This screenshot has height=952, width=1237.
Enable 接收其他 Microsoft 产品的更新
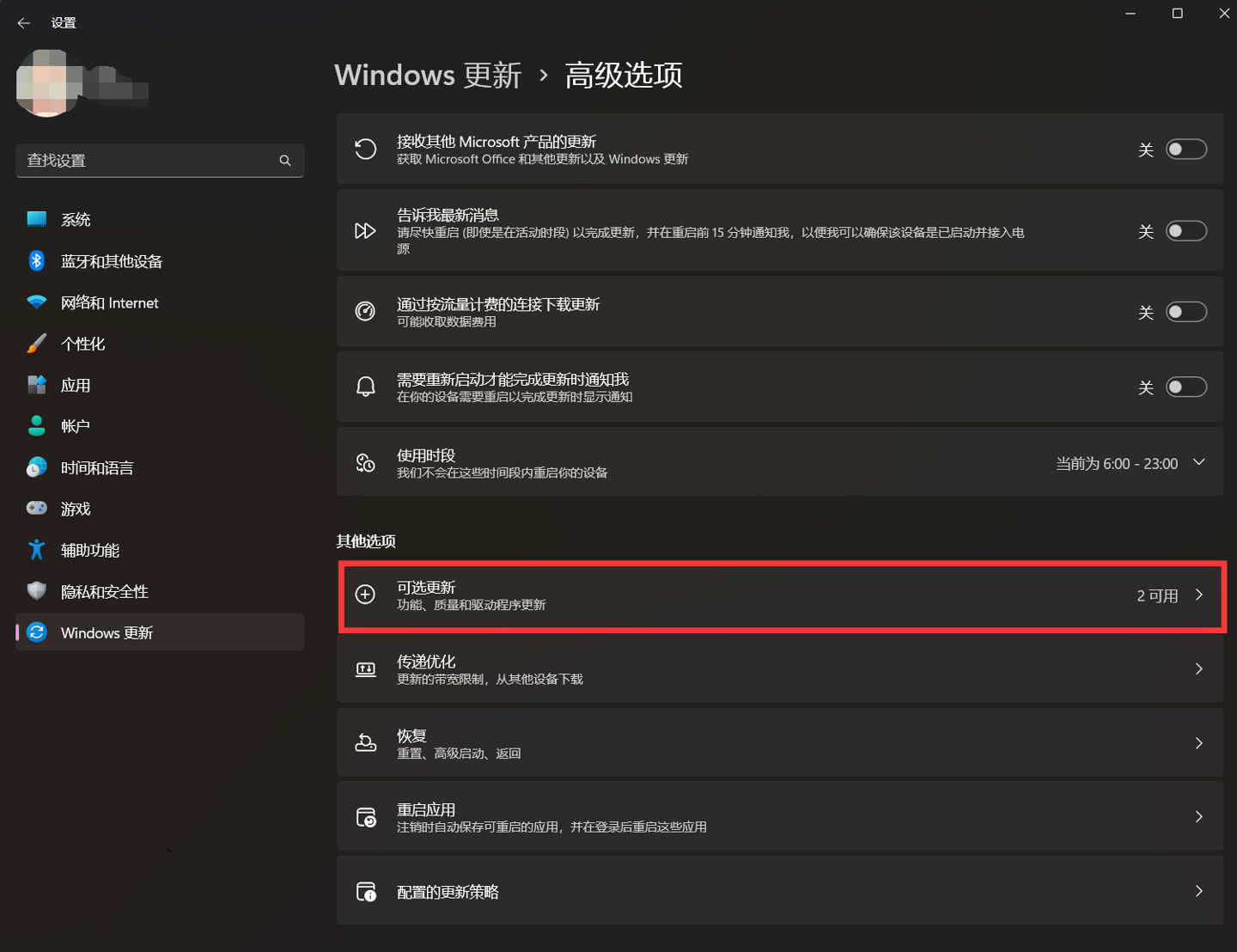coord(1185,149)
